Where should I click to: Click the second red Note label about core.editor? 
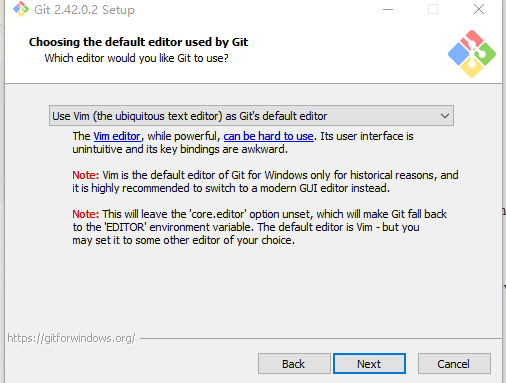pyautogui.click(x=86, y=214)
